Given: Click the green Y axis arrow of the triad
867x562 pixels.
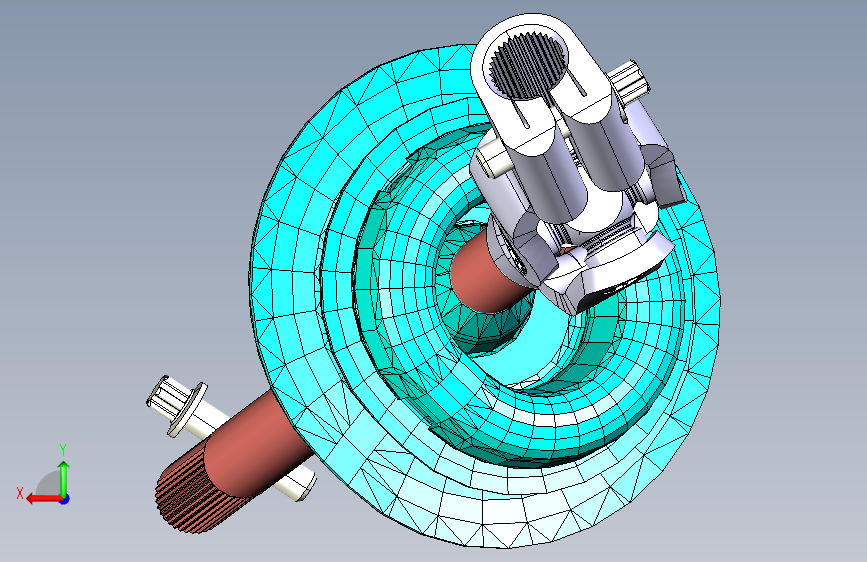Looking at the screenshot, I should click(64, 477).
